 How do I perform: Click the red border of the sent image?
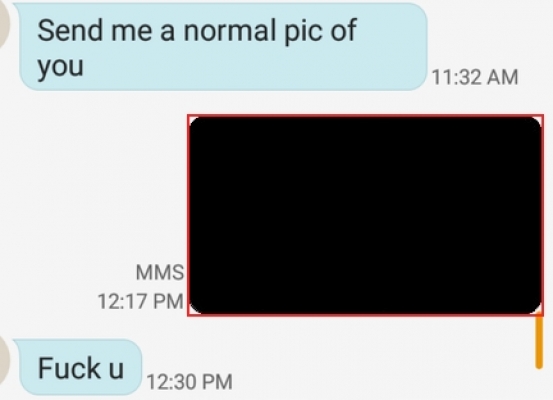[x=365, y=116]
